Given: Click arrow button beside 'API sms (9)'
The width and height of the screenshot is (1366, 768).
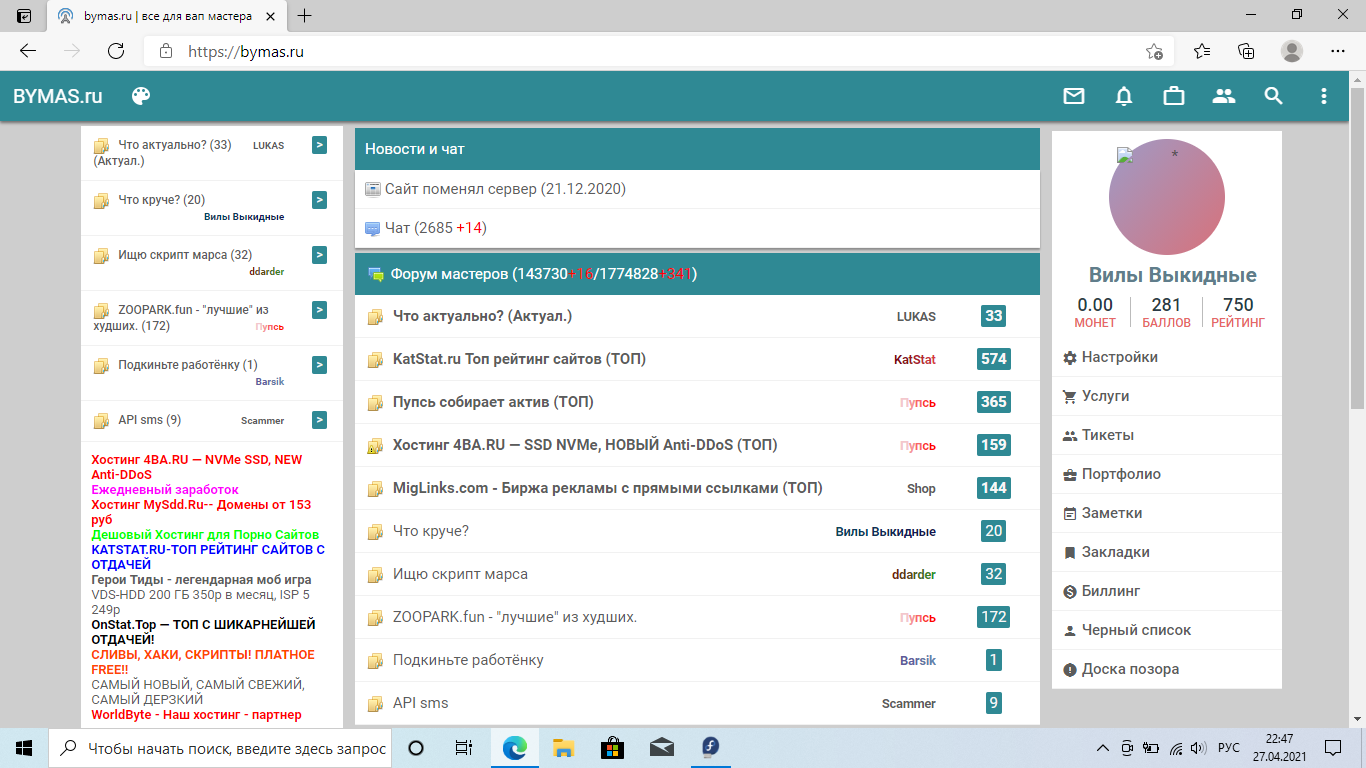Looking at the screenshot, I should click(x=319, y=420).
